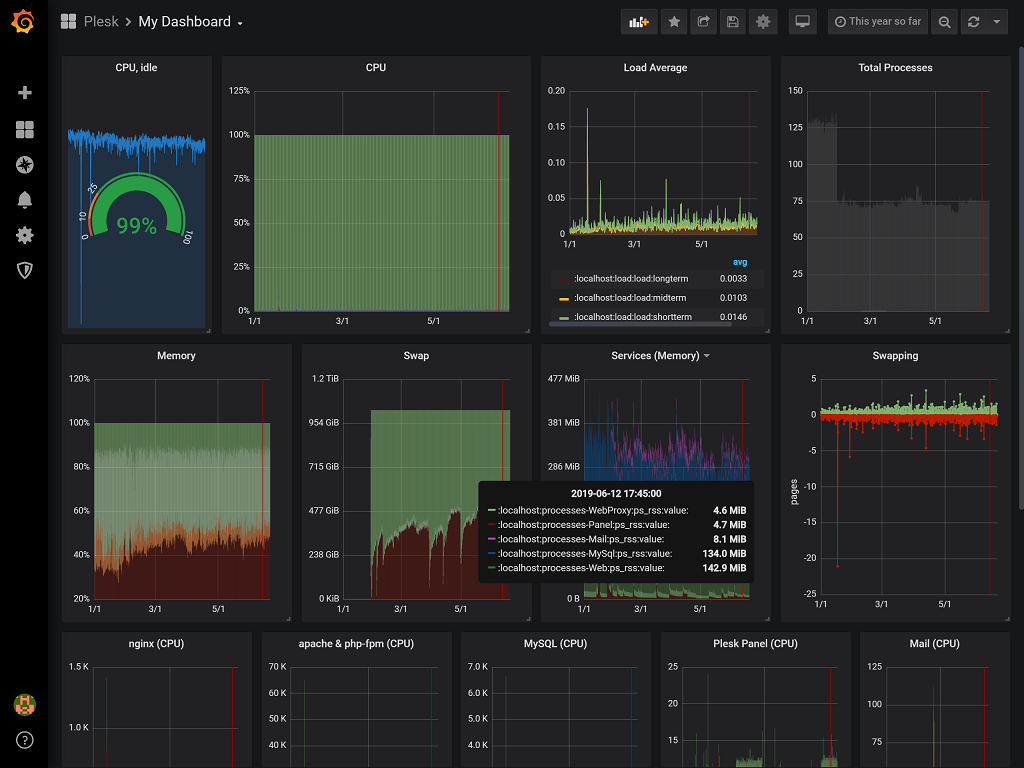The width and height of the screenshot is (1024, 768).
Task: Open the Share dashboard icon
Action: 703,21
